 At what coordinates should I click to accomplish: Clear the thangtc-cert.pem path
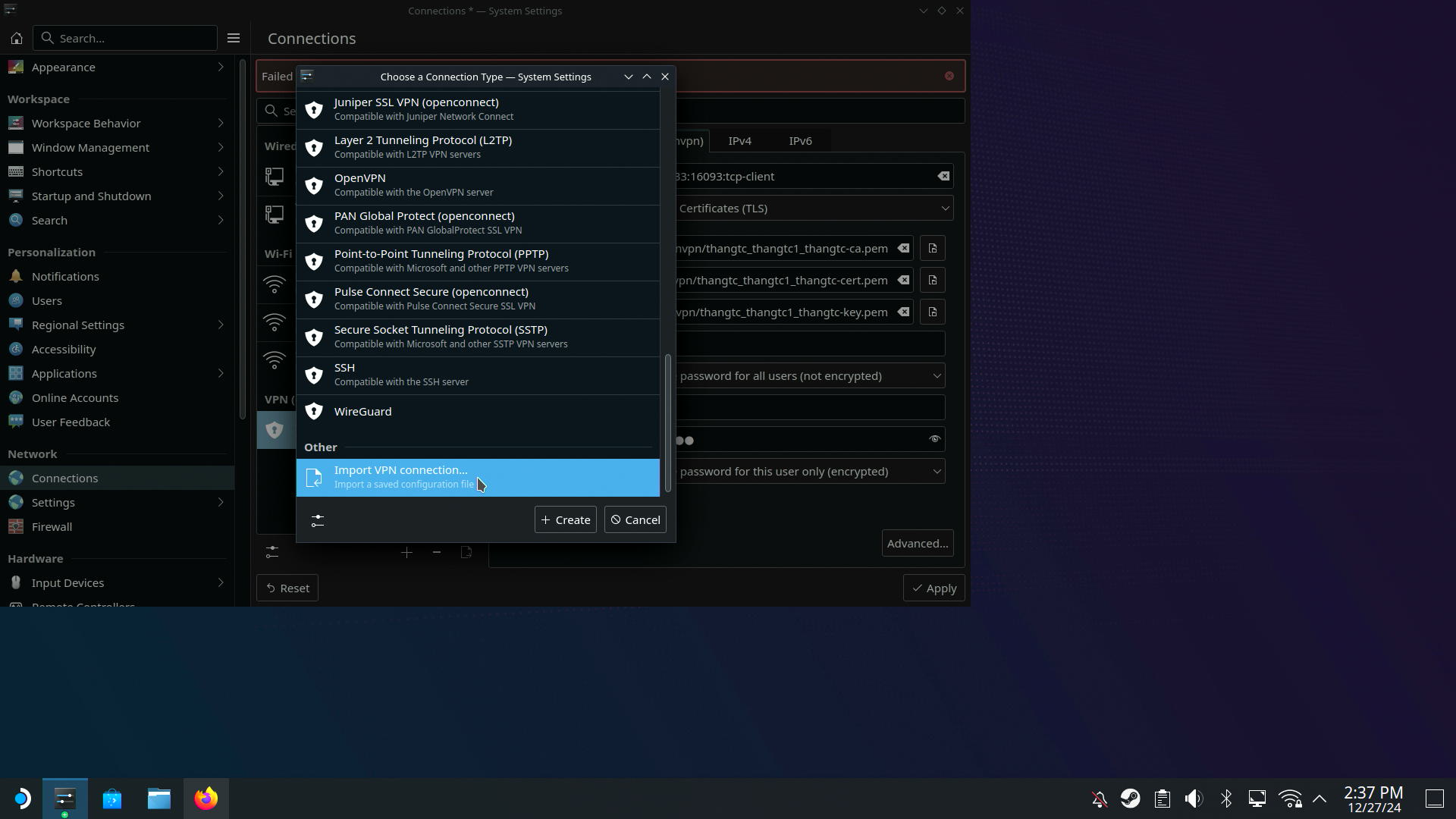903,280
